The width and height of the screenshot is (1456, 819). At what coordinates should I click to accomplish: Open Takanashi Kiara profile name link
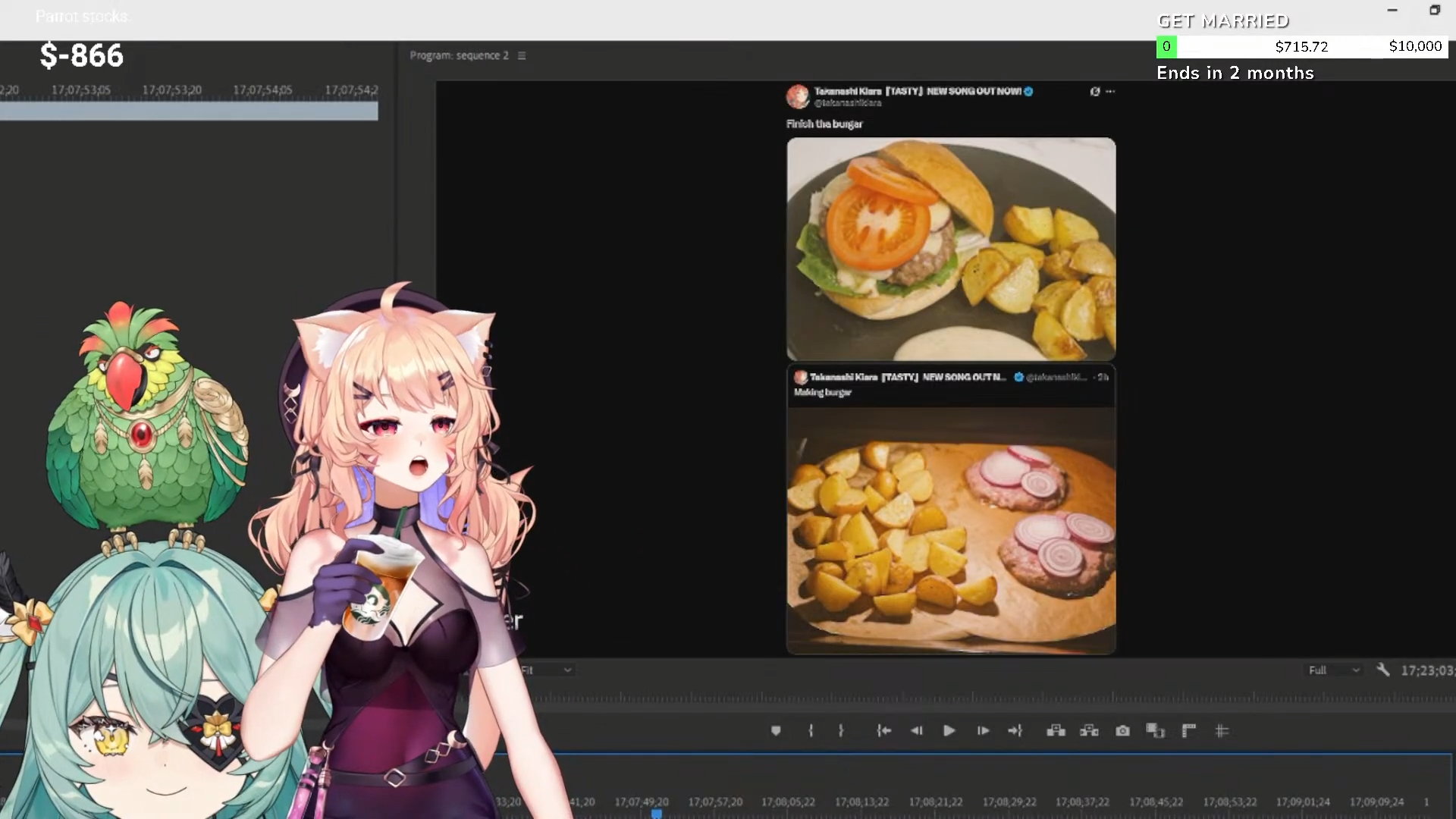918,91
